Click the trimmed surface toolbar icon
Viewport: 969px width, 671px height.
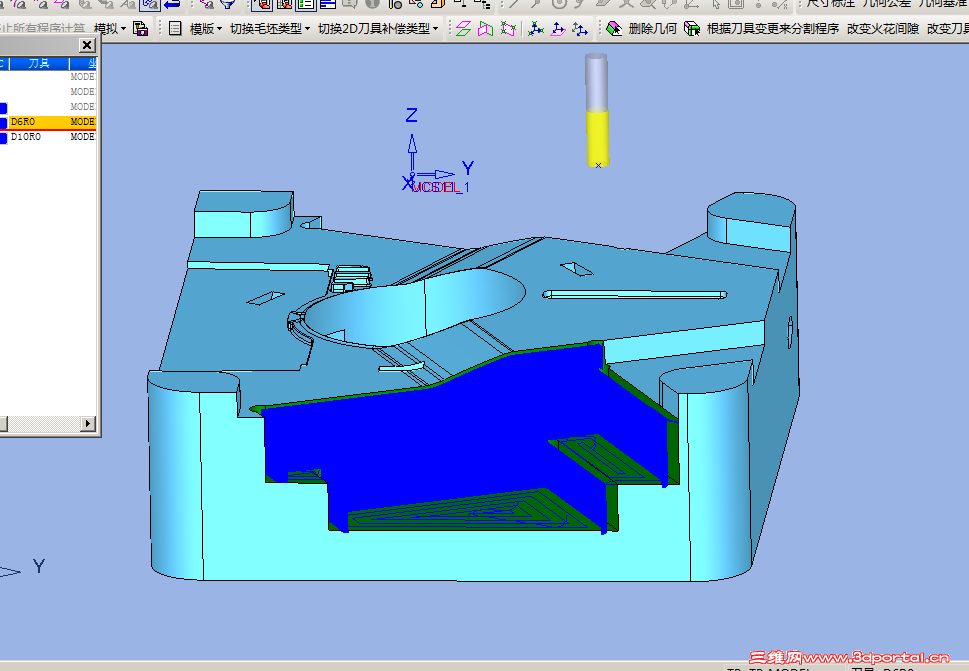tap(509, 29)
